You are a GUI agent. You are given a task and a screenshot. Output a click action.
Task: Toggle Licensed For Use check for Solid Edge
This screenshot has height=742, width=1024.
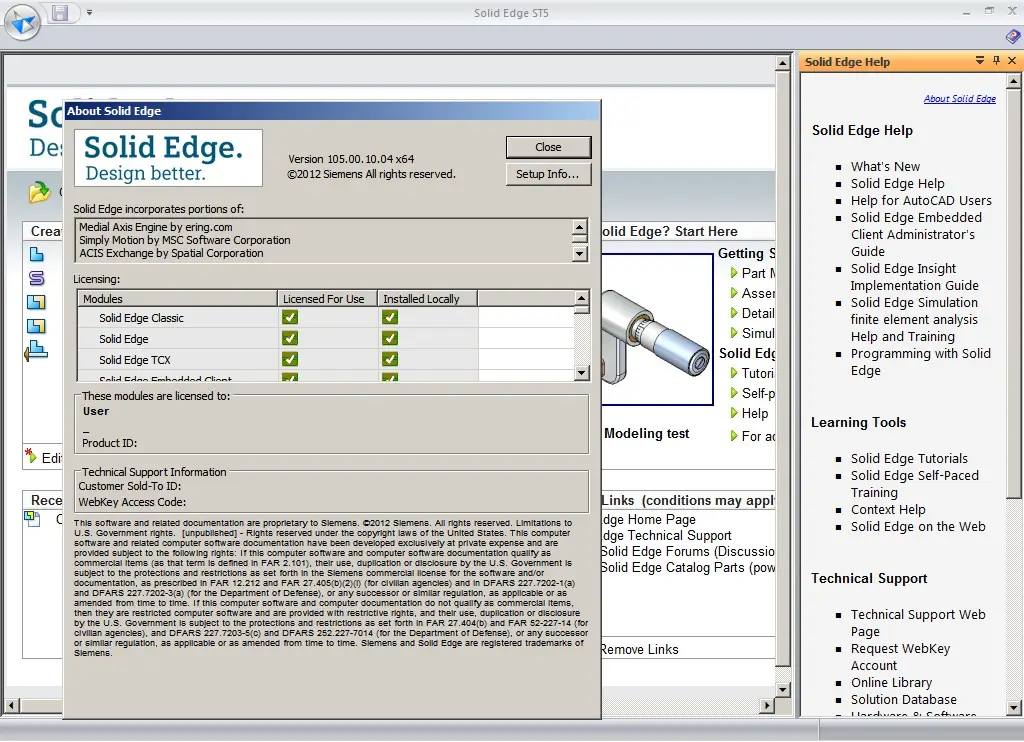(290, 338)
